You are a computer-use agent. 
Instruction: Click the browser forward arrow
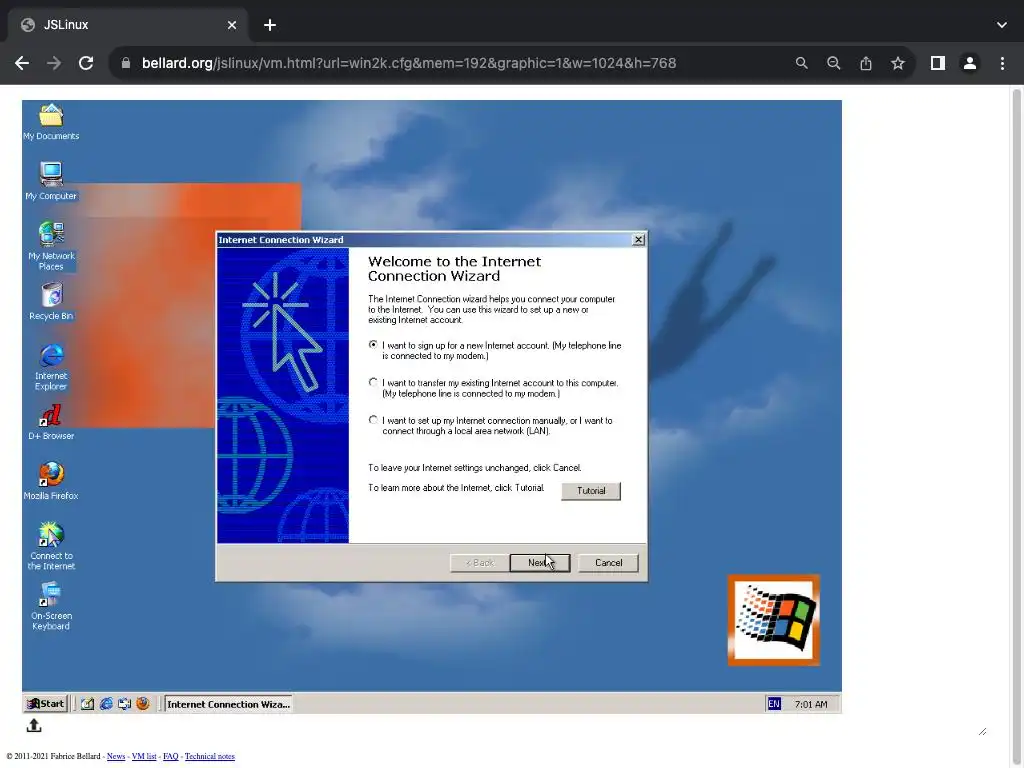54,63
